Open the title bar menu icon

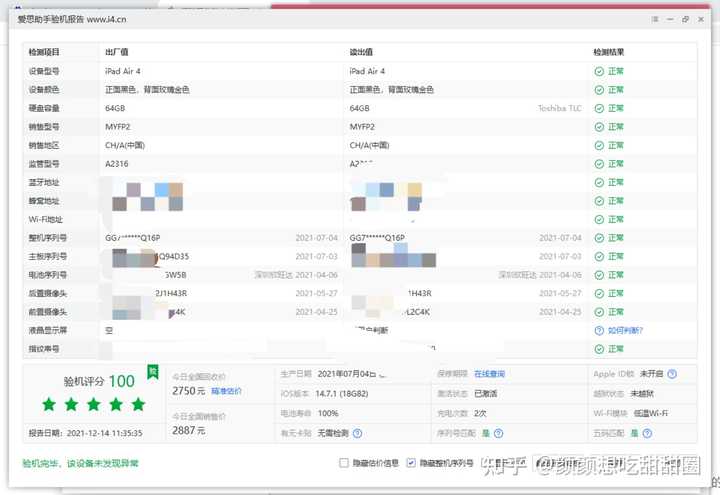[x=655, y=19]
